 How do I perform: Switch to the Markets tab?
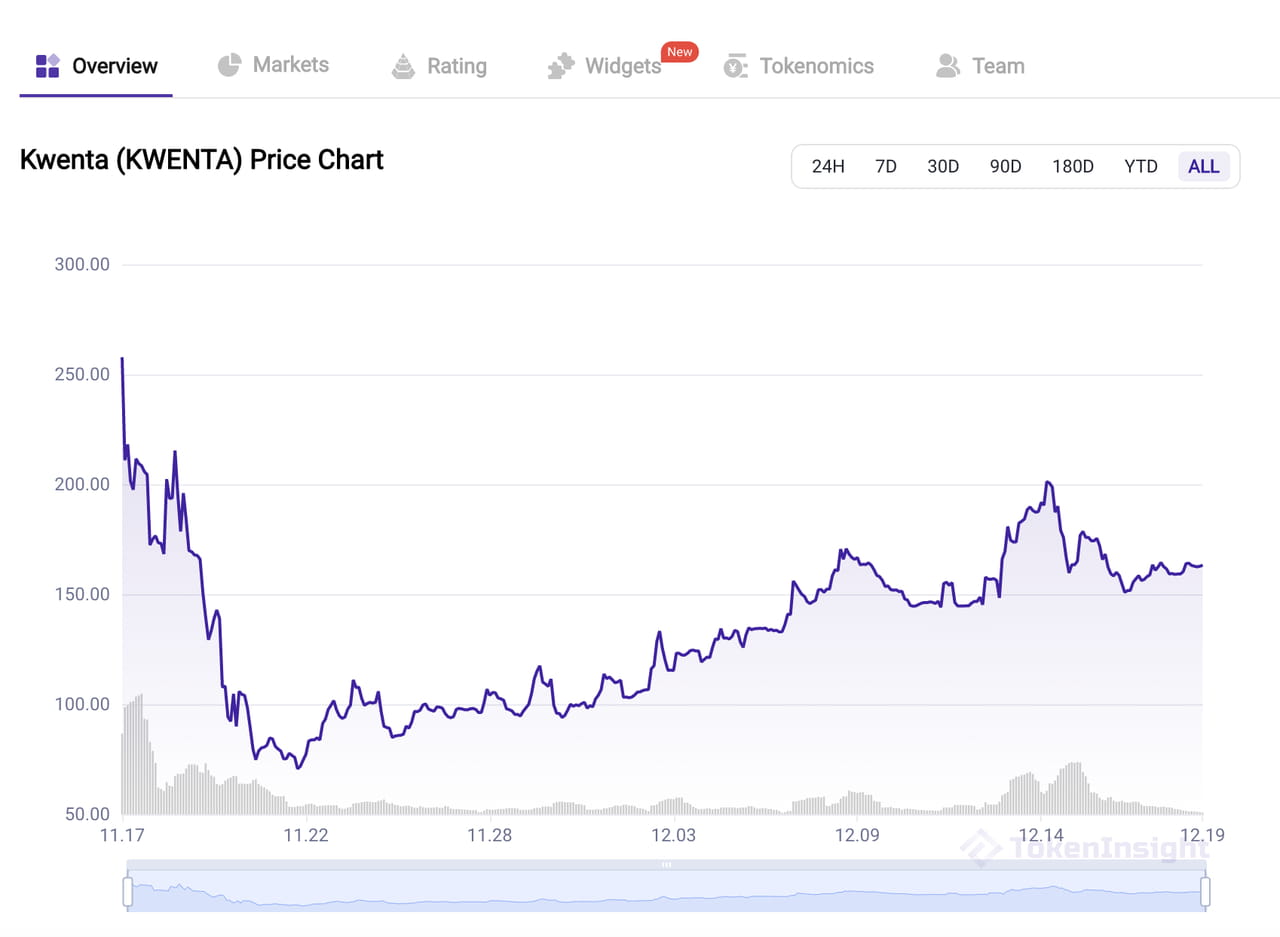coord(290,65)
